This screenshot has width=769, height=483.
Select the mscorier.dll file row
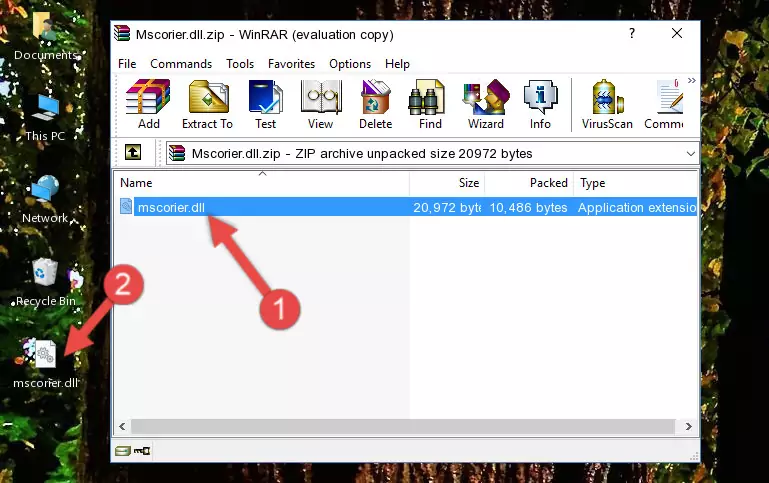(x=407, y=207)
